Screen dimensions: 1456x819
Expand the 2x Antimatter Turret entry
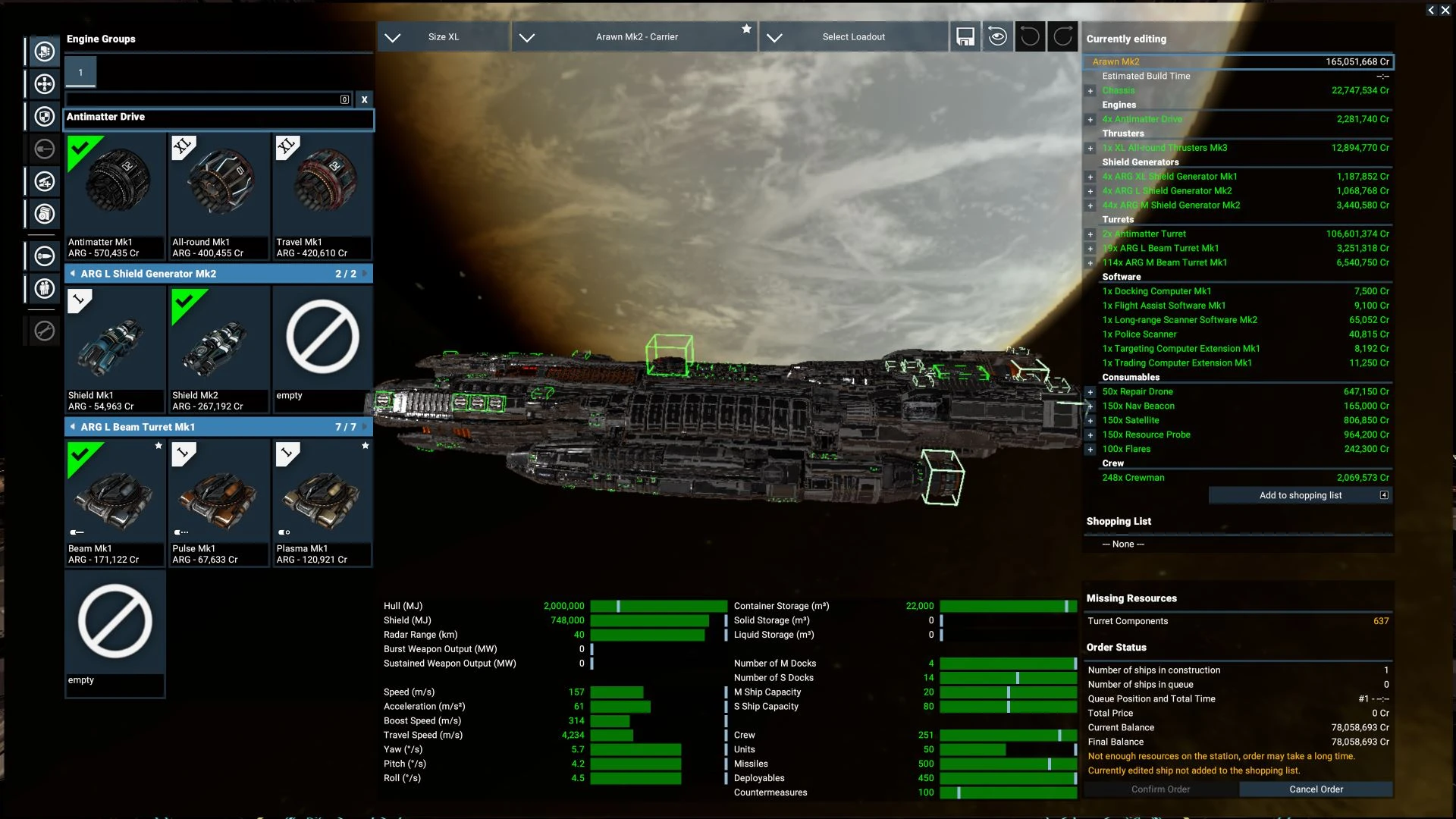[x=1090, y=234]
